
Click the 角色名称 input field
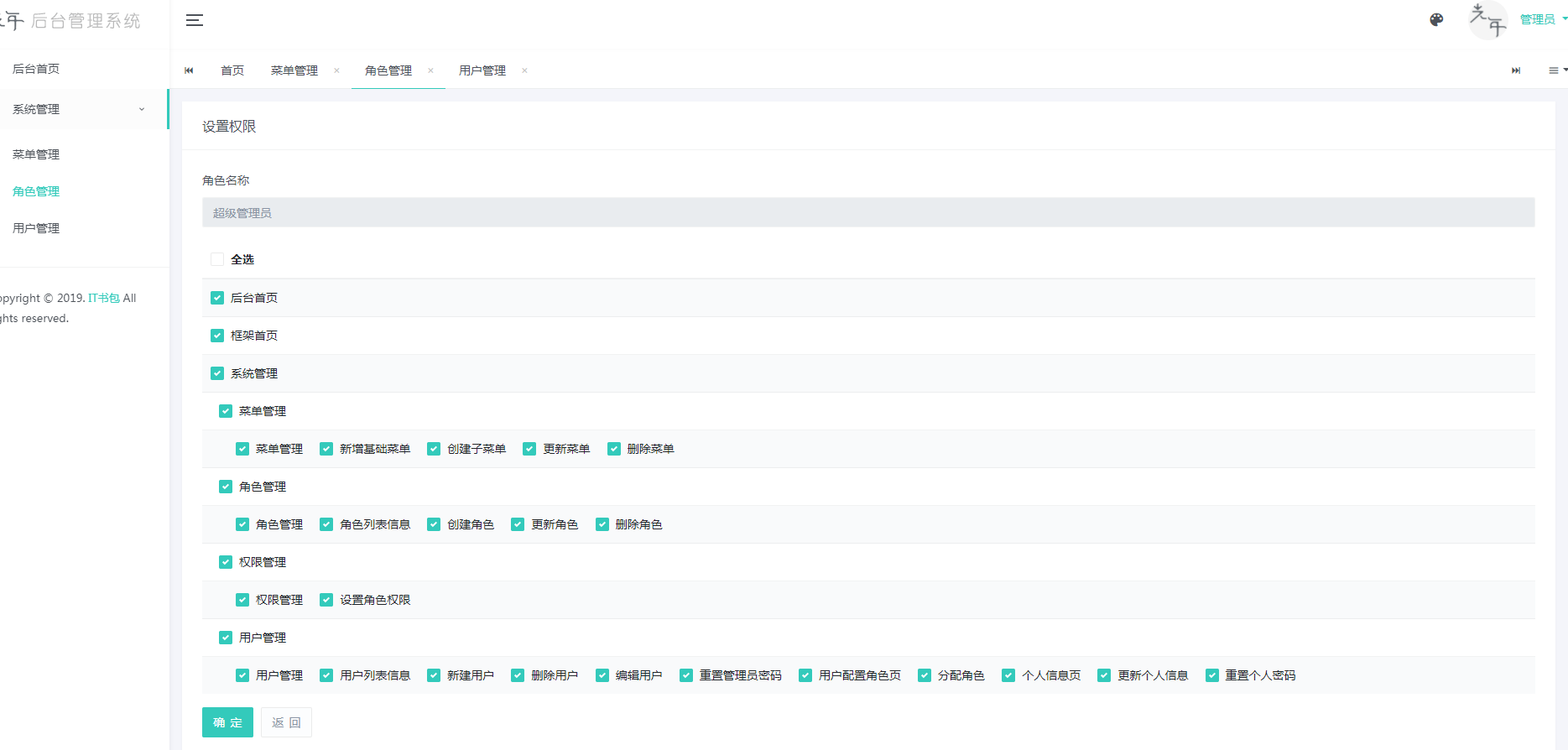pos(868,213)
